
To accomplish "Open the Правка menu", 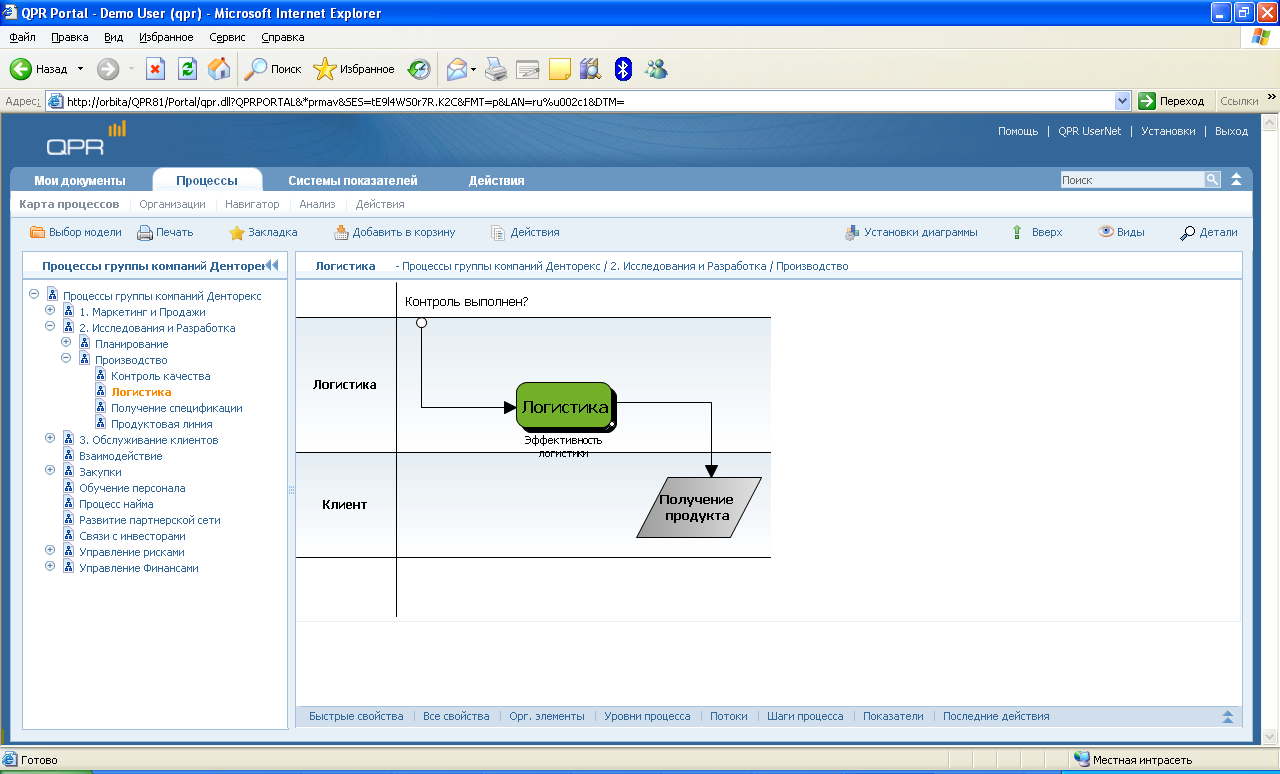I will coord(70,37).
